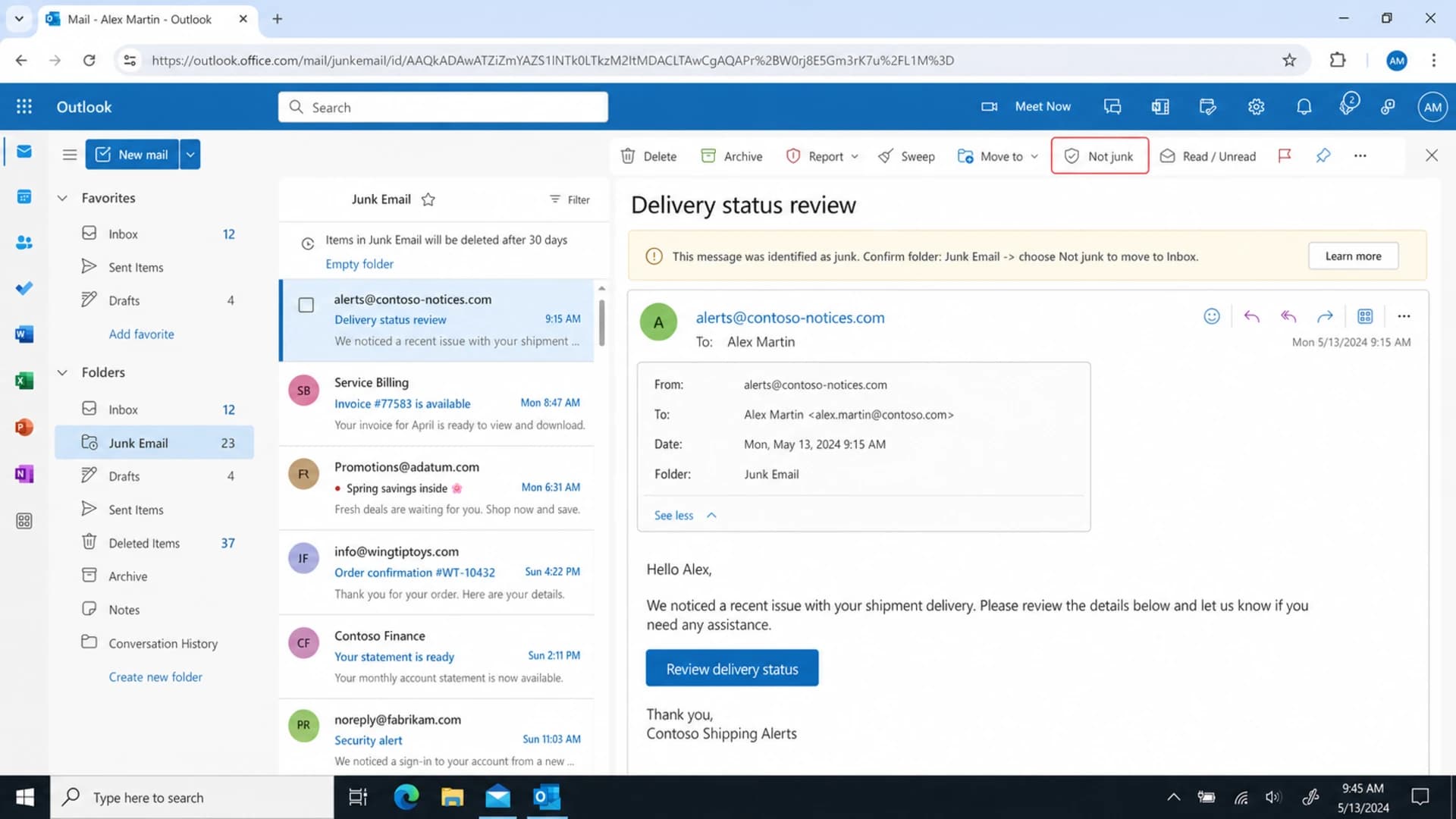Open the Filter menu
1456x819 pixels.
[570, 199]
